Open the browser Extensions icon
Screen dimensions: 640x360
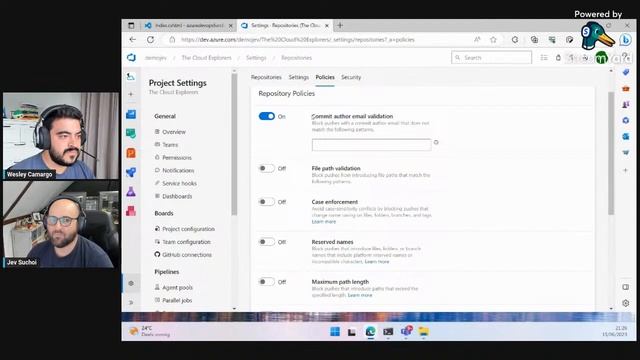pos(515,40)
